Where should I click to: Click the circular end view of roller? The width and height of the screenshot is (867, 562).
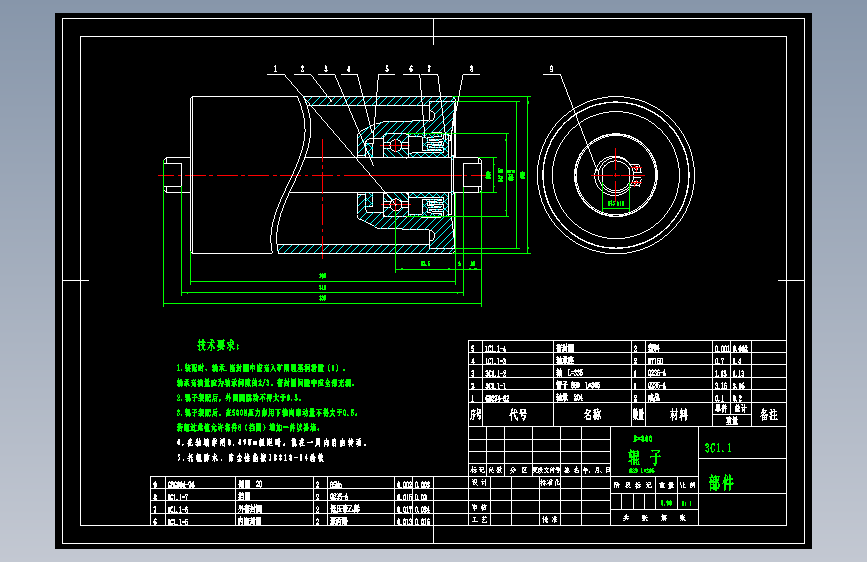tap(615, 175)
